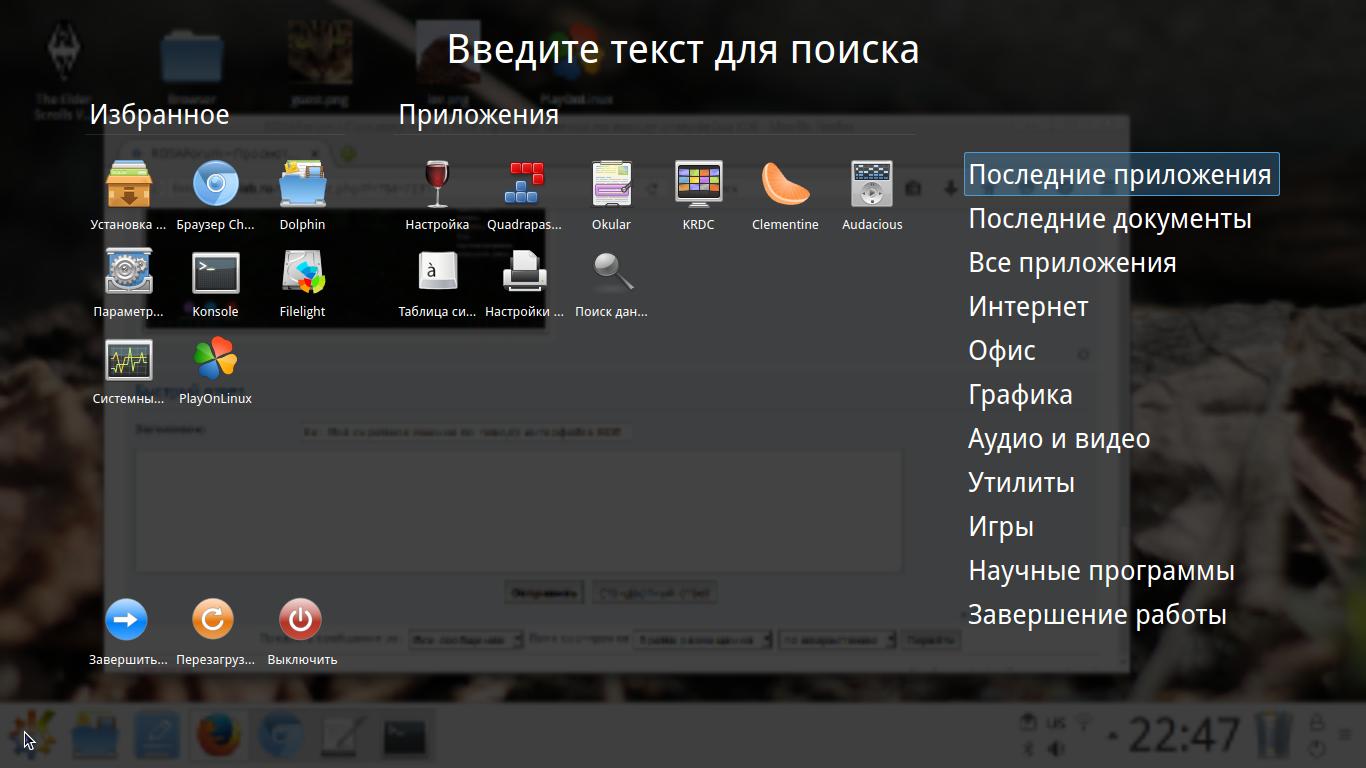Open the 22:47 clock in the panel
Viewport: 1366px width, 768px height.
(1186, 736)
